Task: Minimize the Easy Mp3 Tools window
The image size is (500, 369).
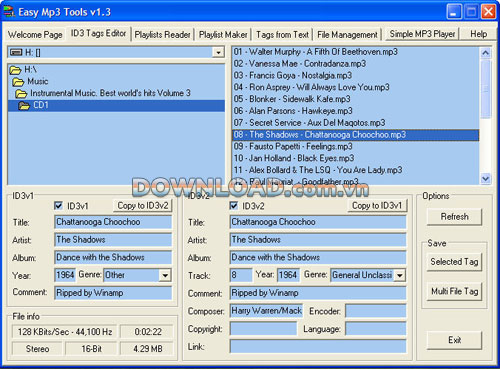Action: coord(454,12)
